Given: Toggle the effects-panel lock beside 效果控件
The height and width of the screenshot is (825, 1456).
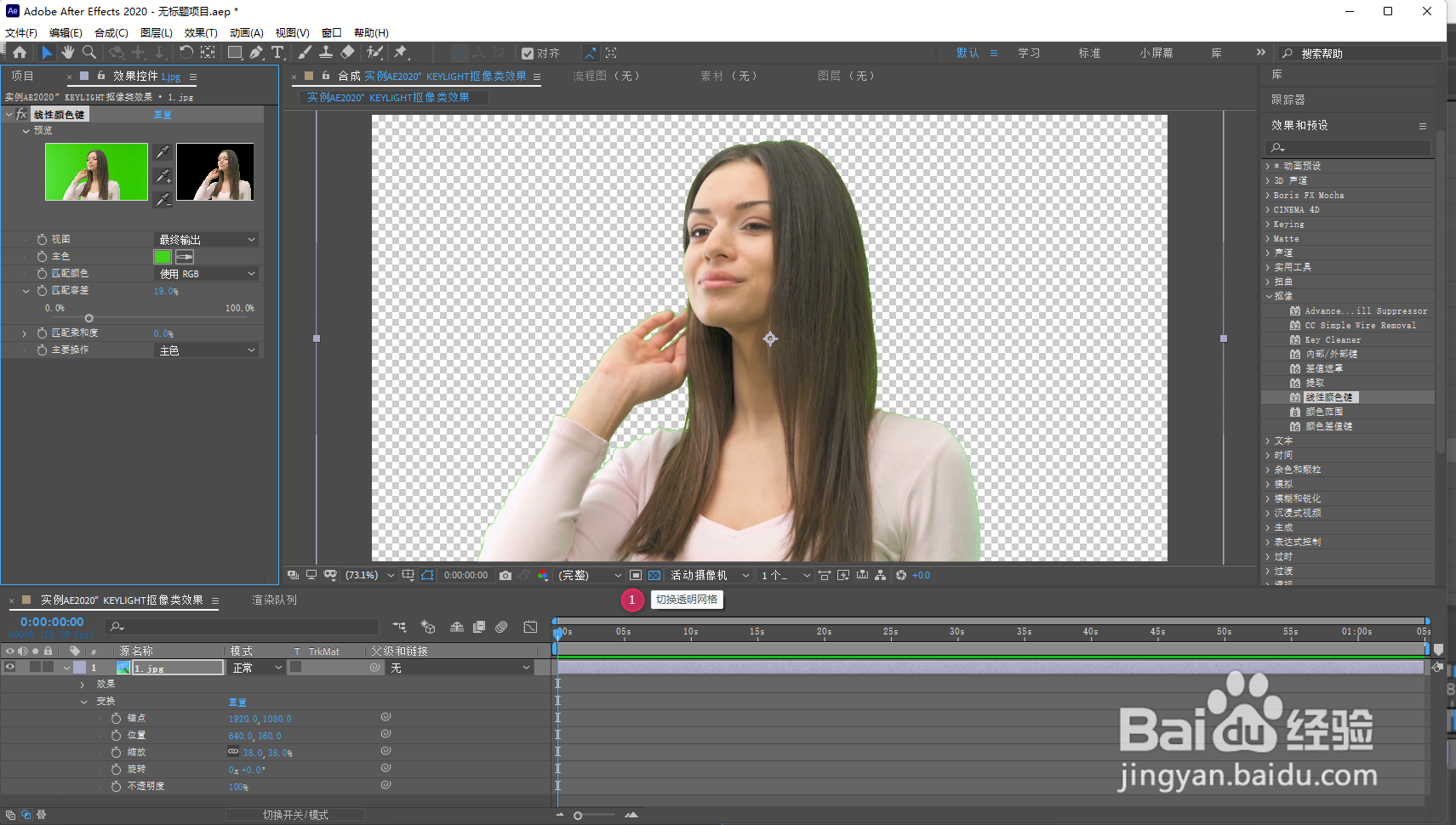Looking at the screenshot, I should click(101, 76).
